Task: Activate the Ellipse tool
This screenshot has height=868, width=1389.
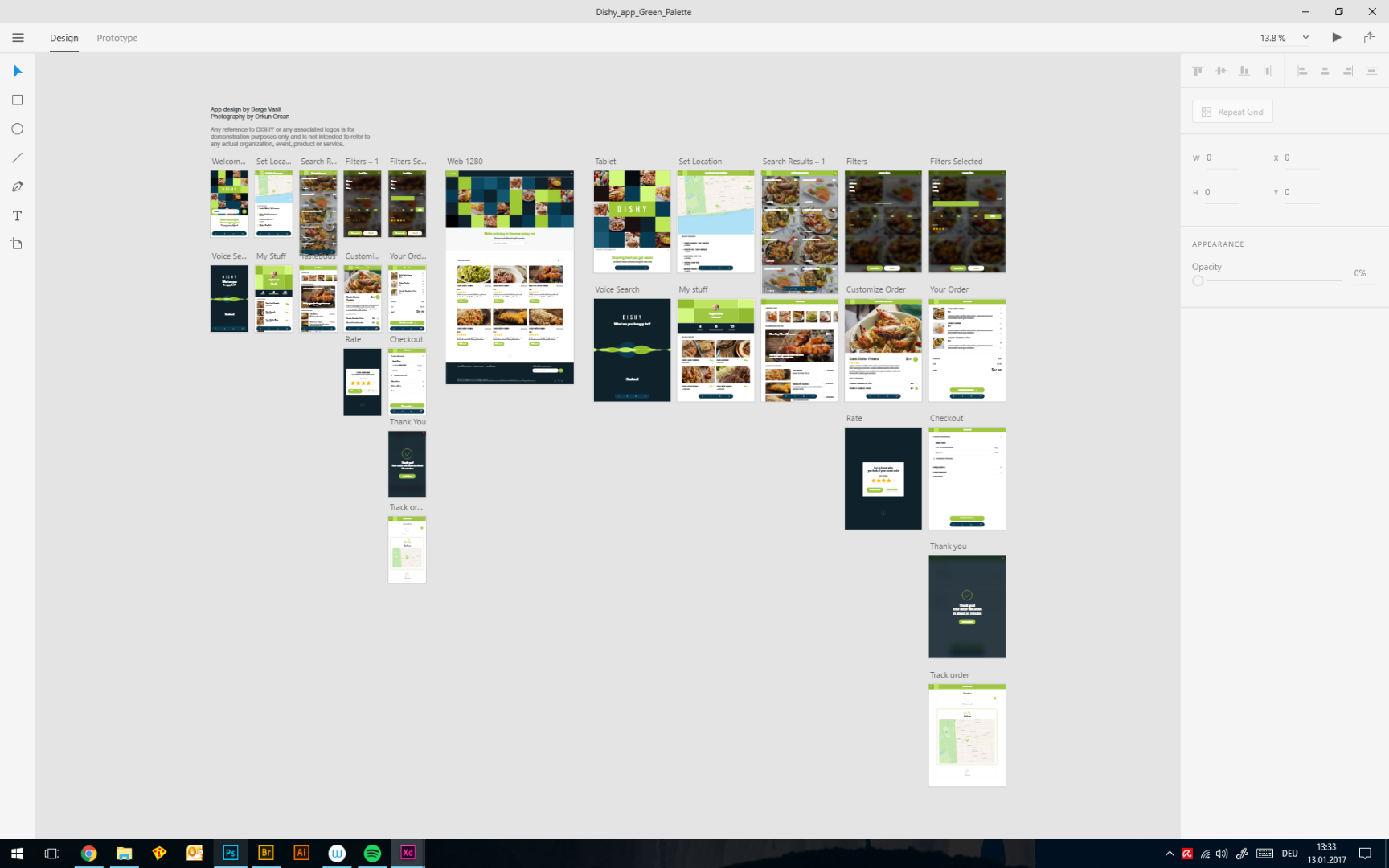Action: point(18,129)
